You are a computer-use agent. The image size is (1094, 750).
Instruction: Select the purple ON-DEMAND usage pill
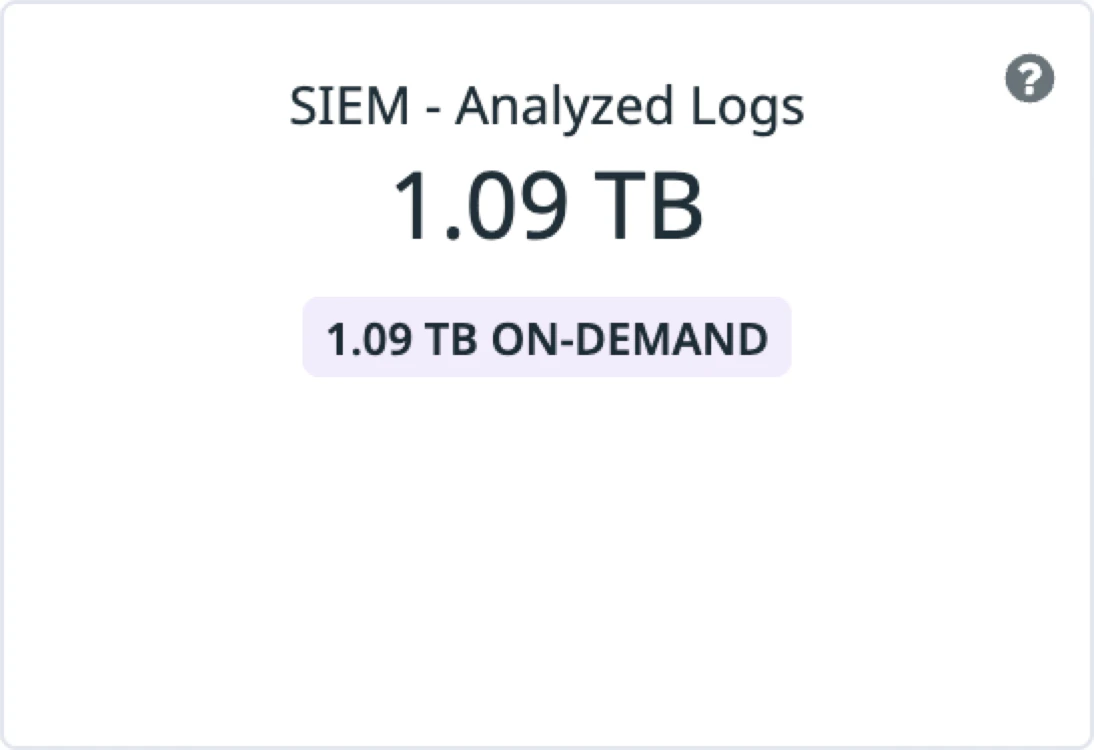click(x=546, y=338)
